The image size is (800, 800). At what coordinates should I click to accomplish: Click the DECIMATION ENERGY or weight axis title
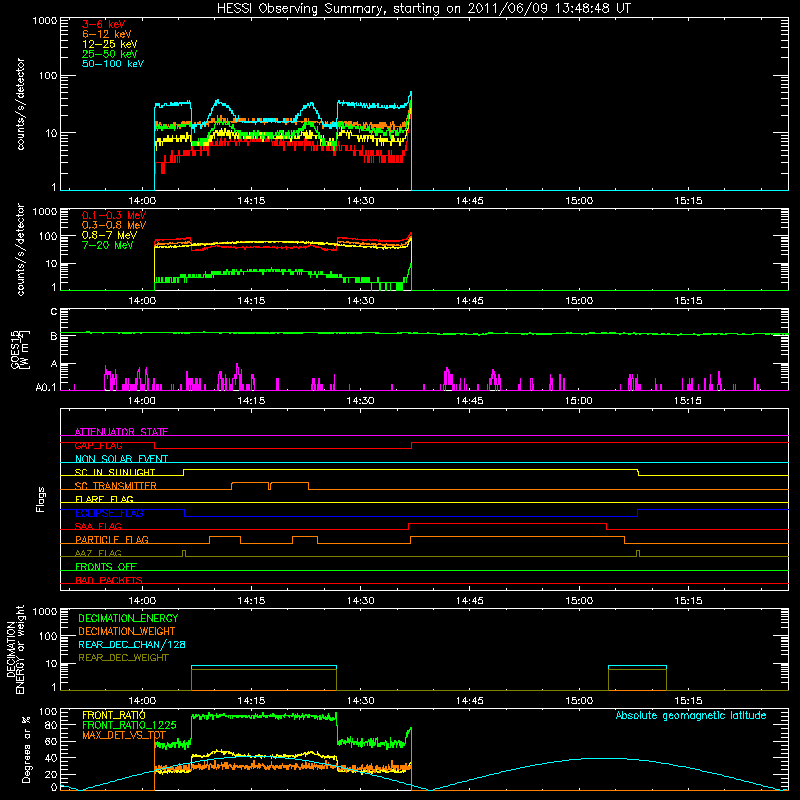15,649
